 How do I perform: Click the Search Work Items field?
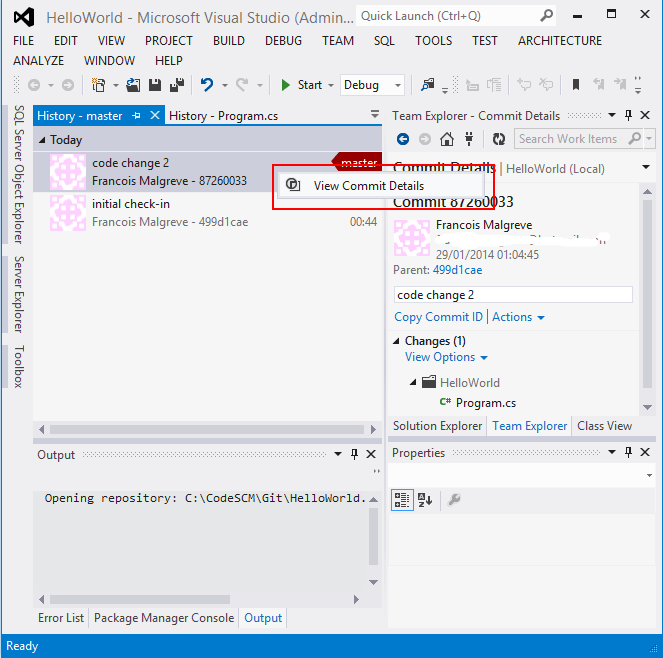pos(571,139)
